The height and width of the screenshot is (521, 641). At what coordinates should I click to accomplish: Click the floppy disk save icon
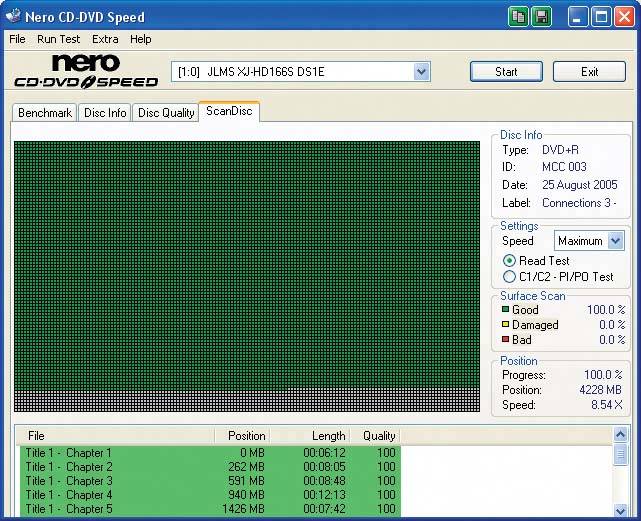542,17
